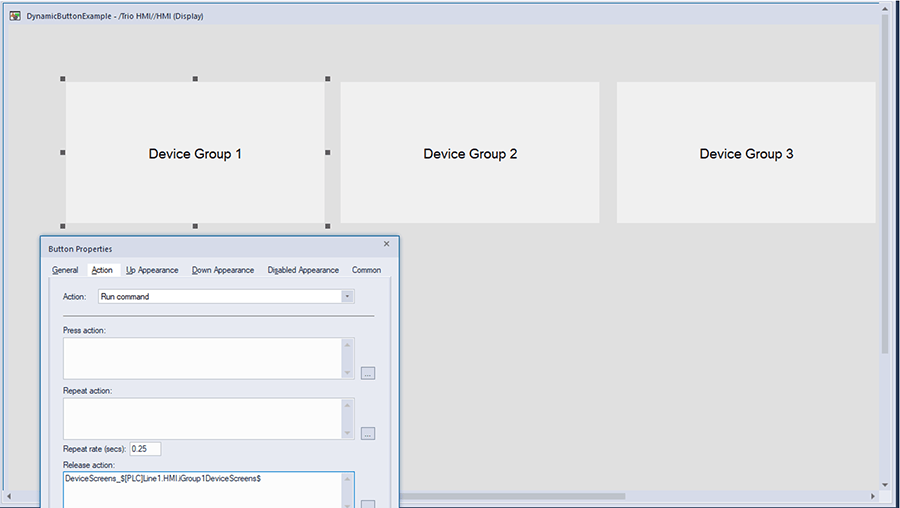Click Release action box scroll up arrow
This screenshot has height=508, width=900.
tap(347, 479)
